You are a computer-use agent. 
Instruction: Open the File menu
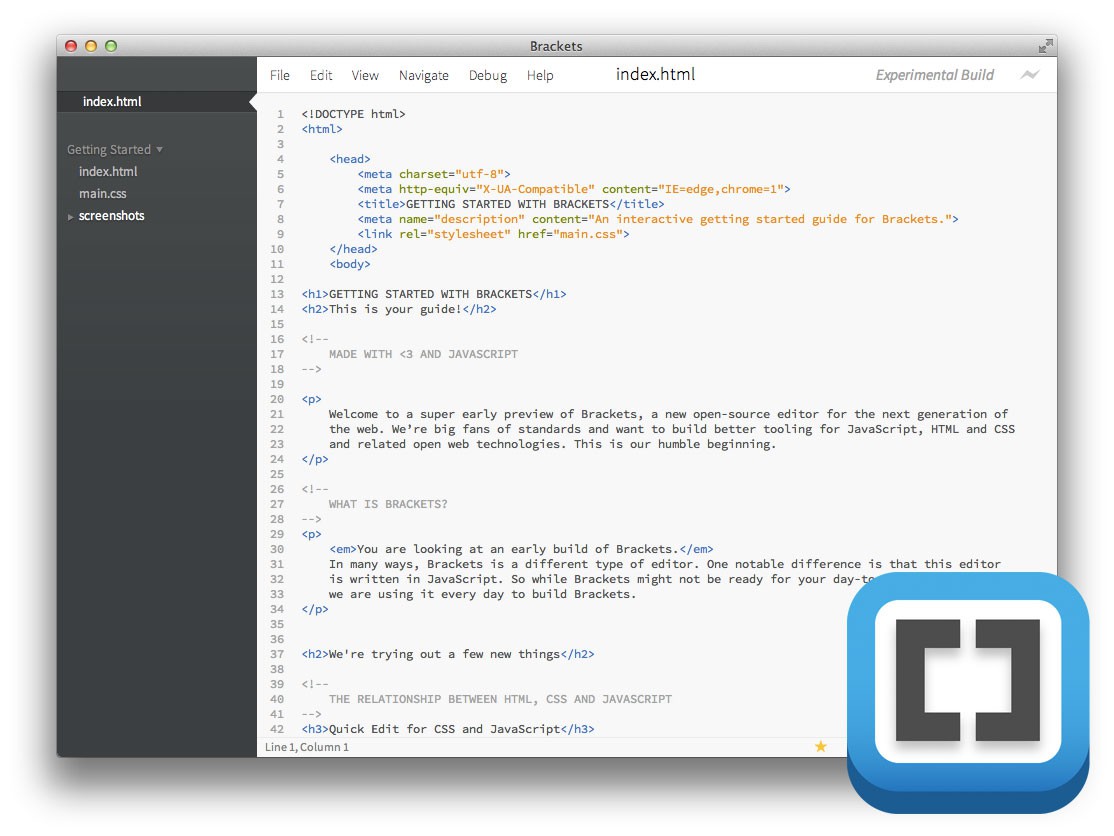point(280,75)
